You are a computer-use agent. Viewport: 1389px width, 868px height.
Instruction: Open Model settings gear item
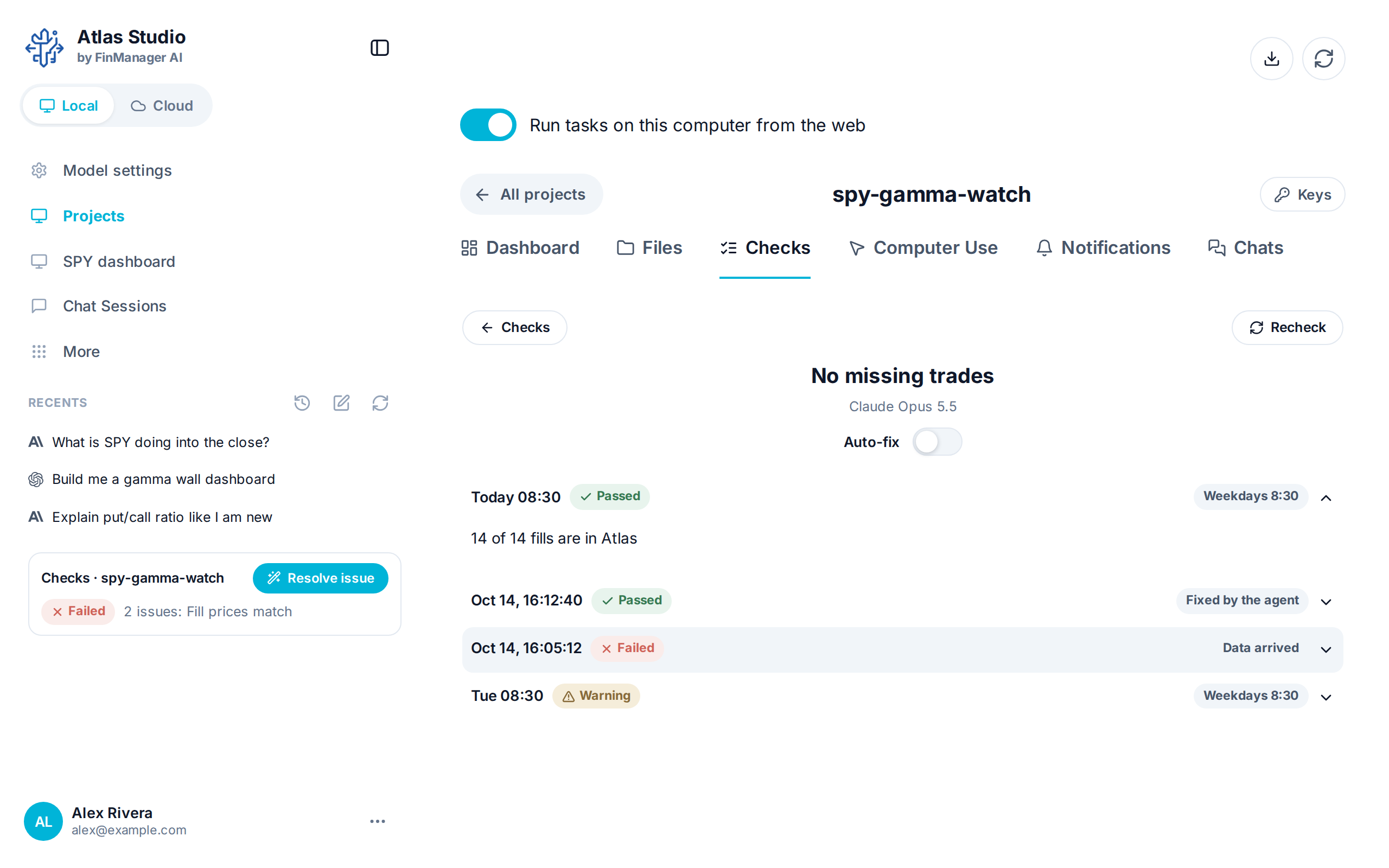click(101, 170)
